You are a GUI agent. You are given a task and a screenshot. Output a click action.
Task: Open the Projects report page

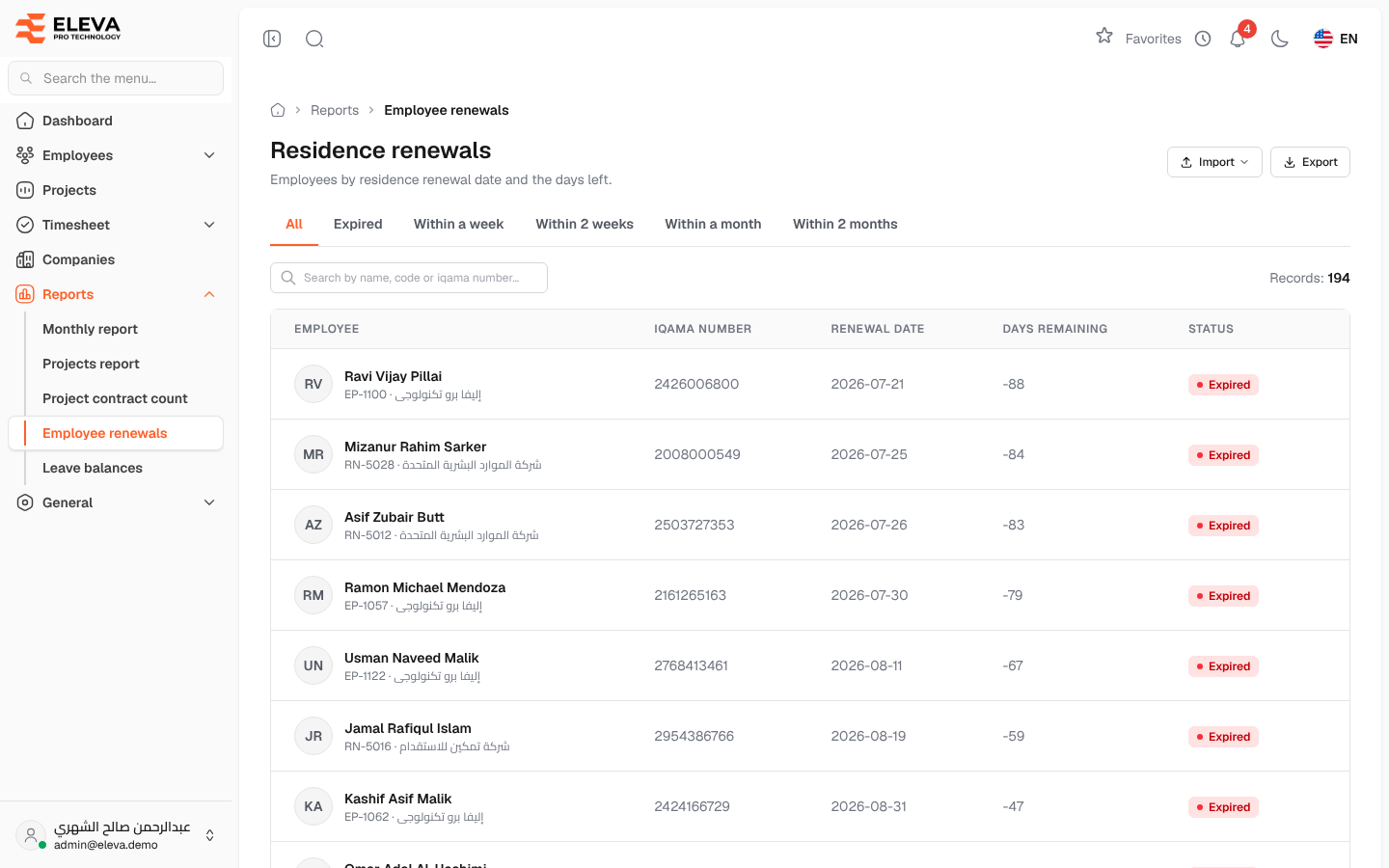[91, 364]
